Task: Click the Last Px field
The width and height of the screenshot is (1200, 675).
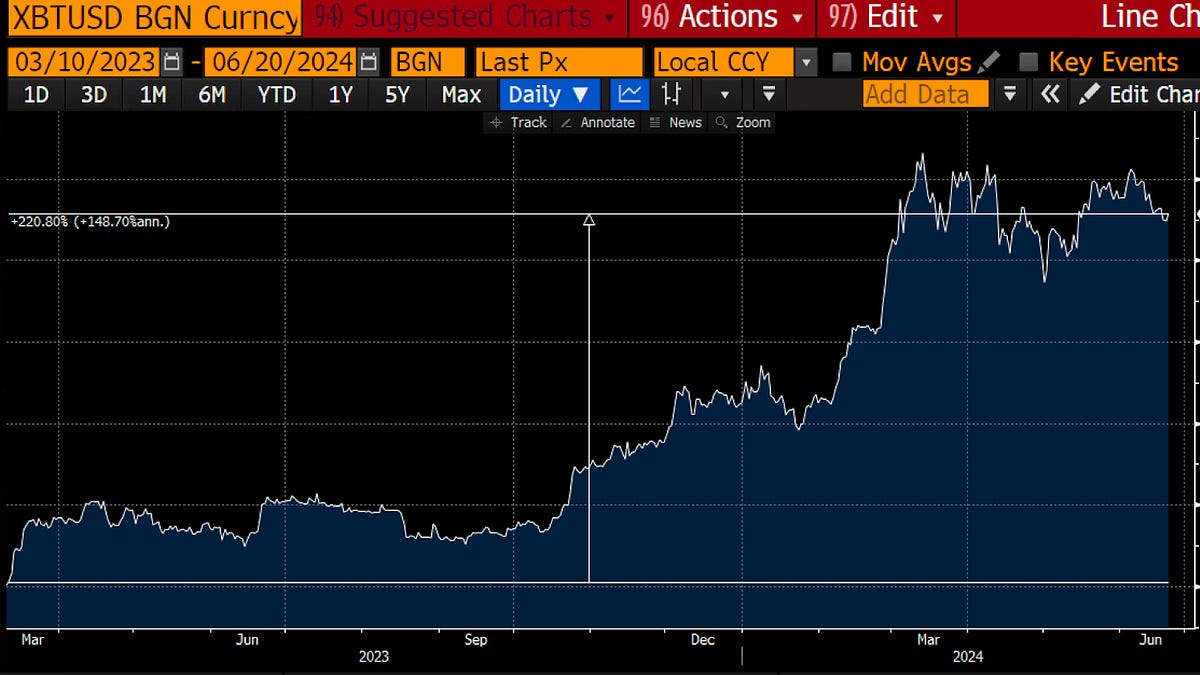Action: click(559, 62)
